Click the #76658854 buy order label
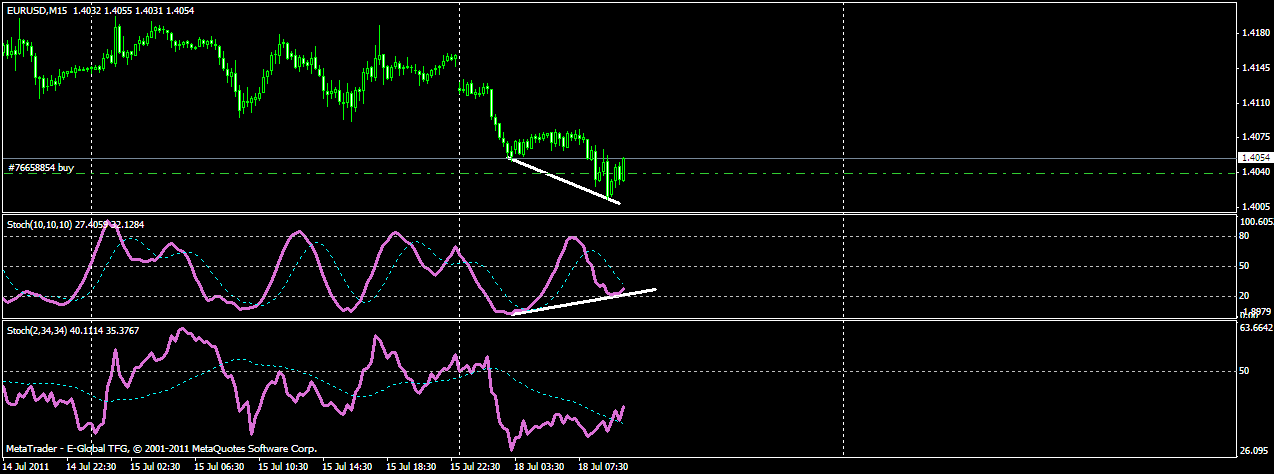The image size is (1274, 474). pyautogui.click(x=41, y=168)
